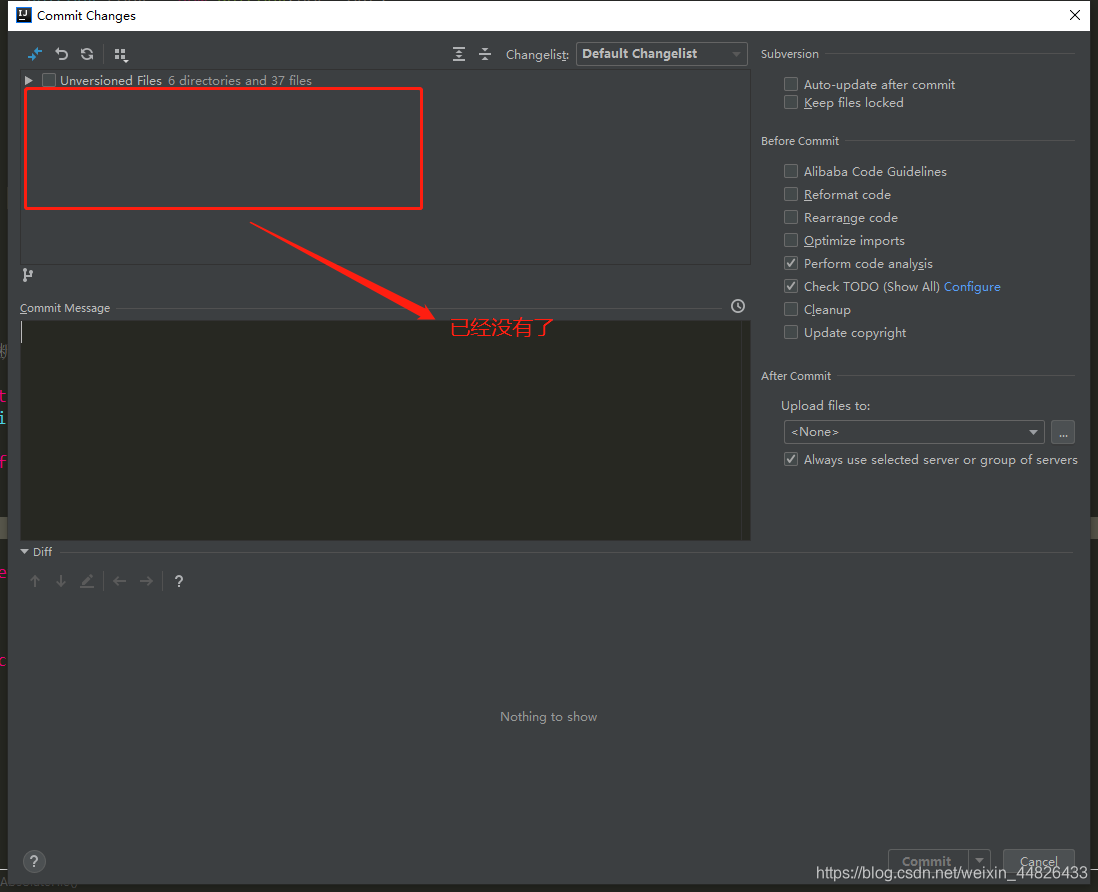Select the Show Diff toolbar icon
This screenshot has width=1098, height=892.
tap(34, 54)
